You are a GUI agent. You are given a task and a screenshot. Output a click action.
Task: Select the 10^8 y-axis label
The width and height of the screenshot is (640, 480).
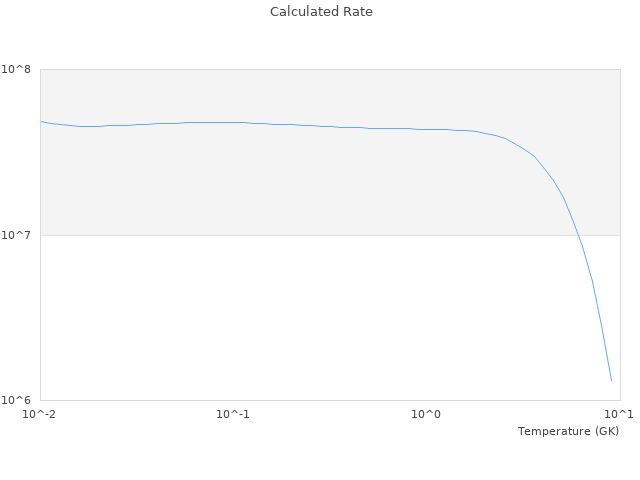tap(19, 69)
